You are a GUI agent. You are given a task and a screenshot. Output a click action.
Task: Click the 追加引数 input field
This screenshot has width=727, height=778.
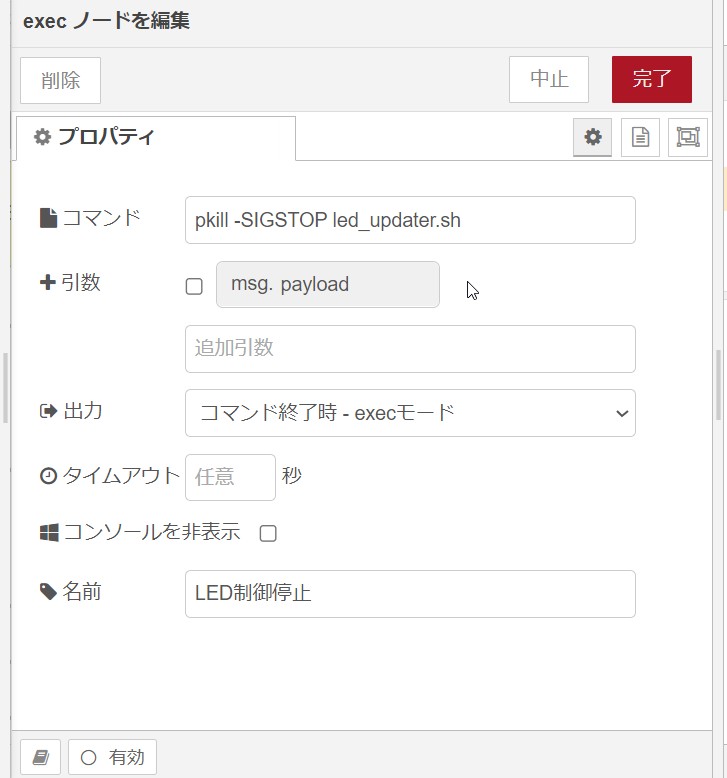(x=410, y=349)
